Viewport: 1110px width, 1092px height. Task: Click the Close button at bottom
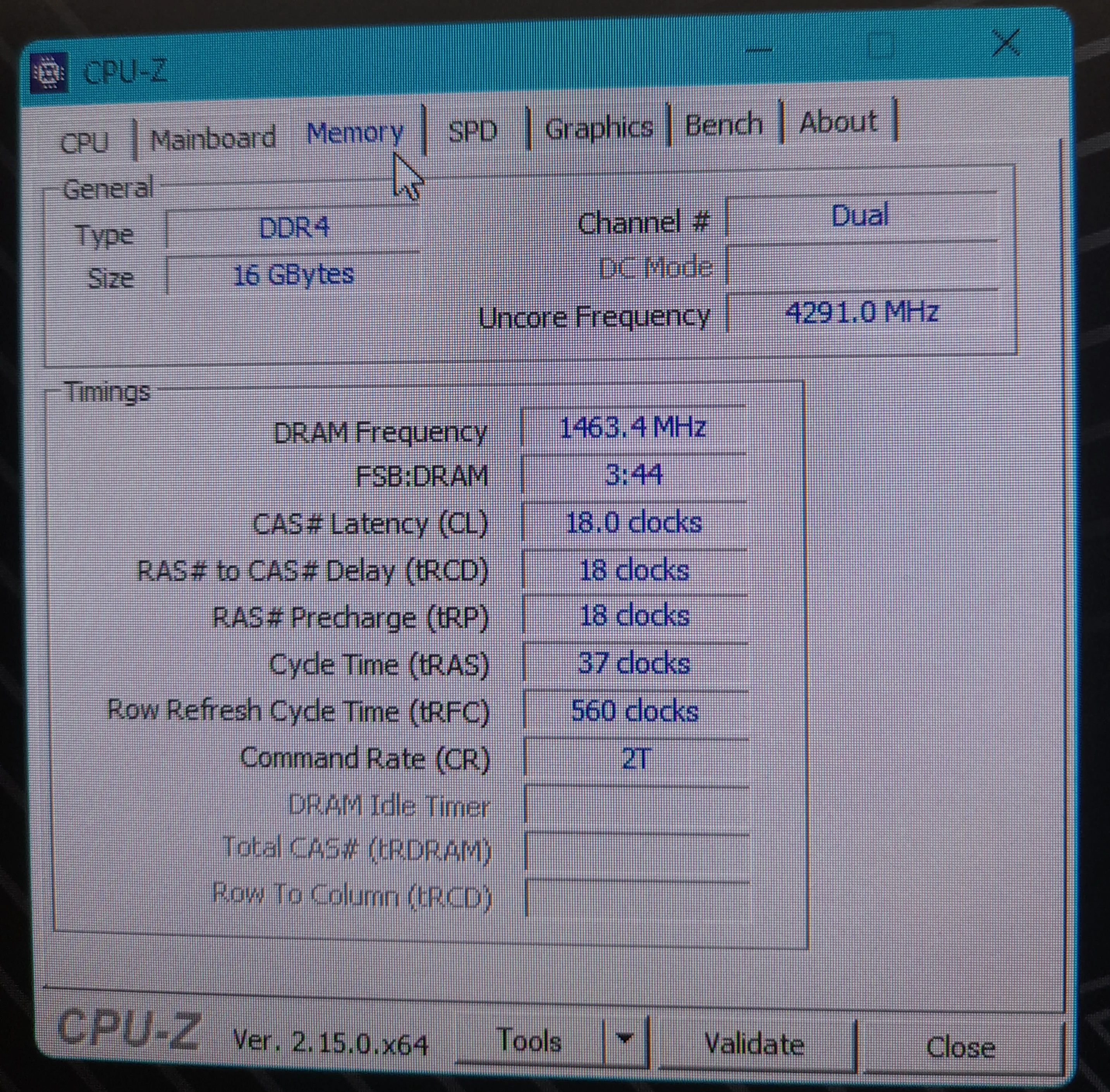[960, 1047]
